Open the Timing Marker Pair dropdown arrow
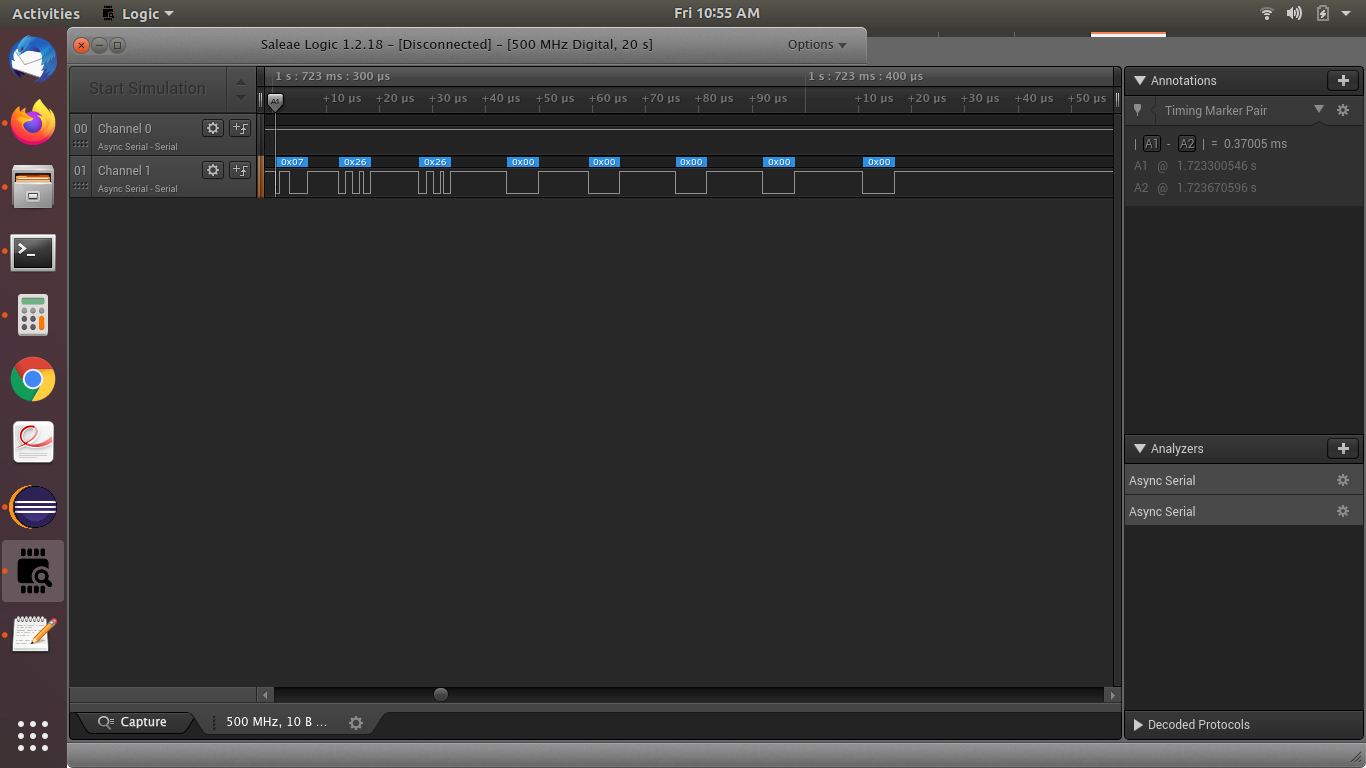The width and height of the screenshot is (1366, 768). [1318, 109]
